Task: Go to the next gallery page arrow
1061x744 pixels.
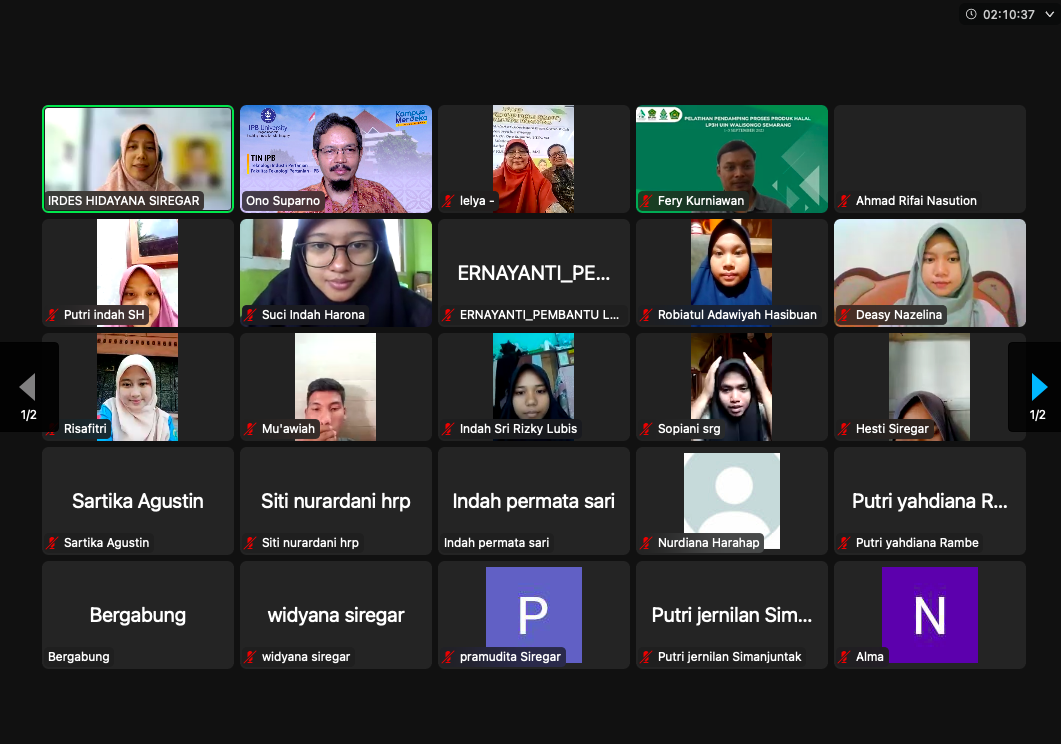Action: pyautogui.click(x=1039, y=387)
